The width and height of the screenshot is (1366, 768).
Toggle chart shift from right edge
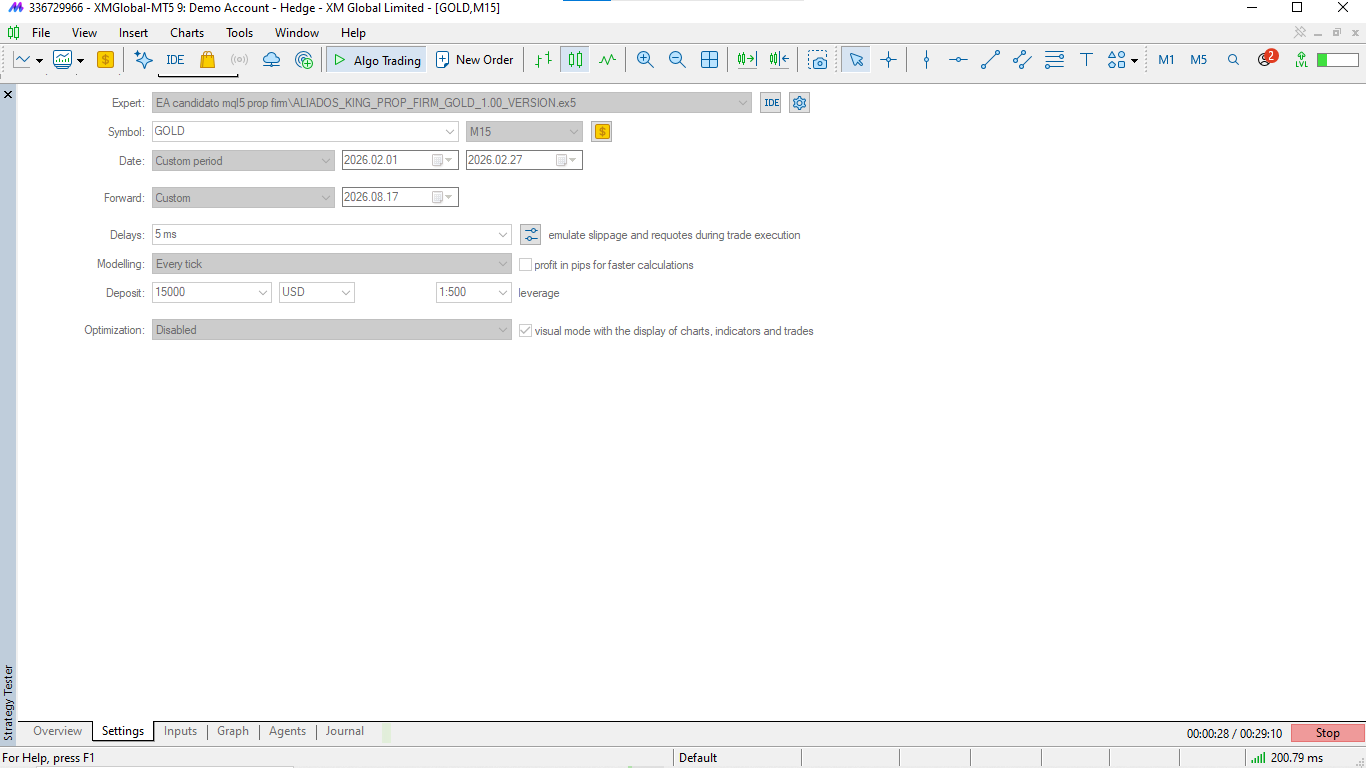[779, 60]
